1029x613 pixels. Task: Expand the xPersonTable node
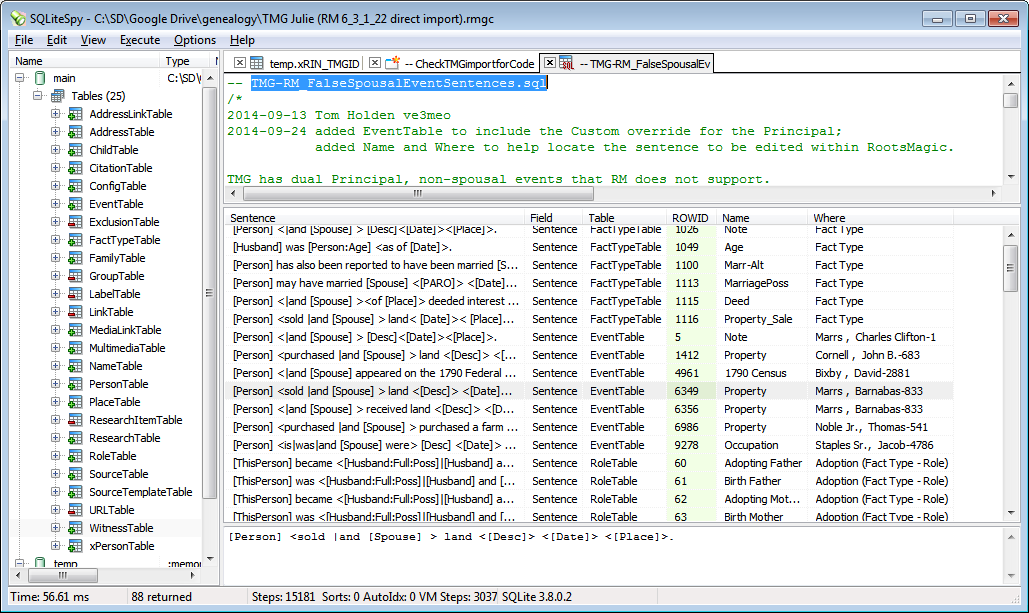click(x=55, y=546)
